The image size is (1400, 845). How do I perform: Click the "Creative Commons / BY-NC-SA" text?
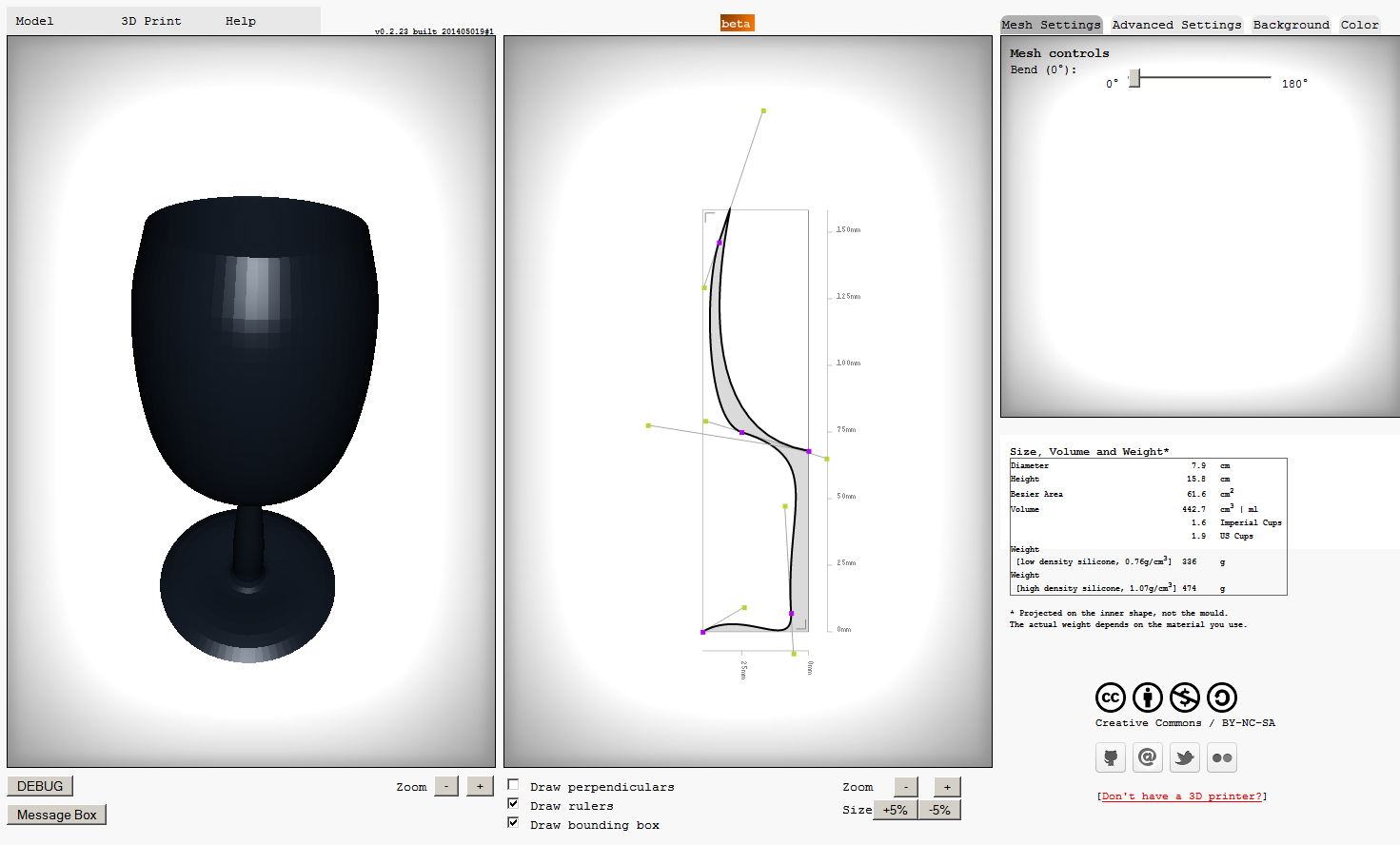(x=1185, y=723)
